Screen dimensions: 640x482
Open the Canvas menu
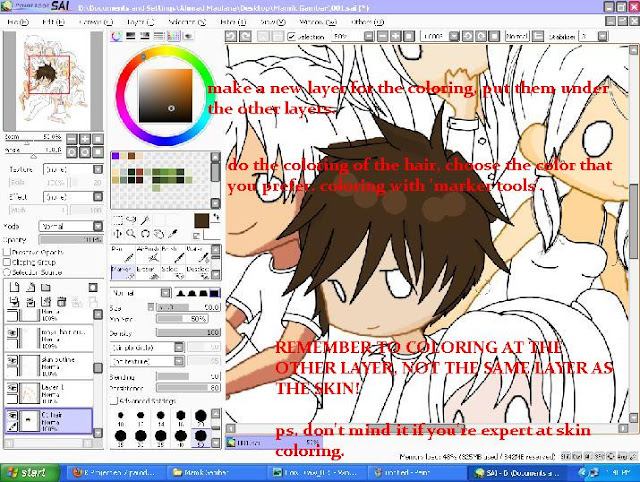pyautogui.click(x=96, y=22)
